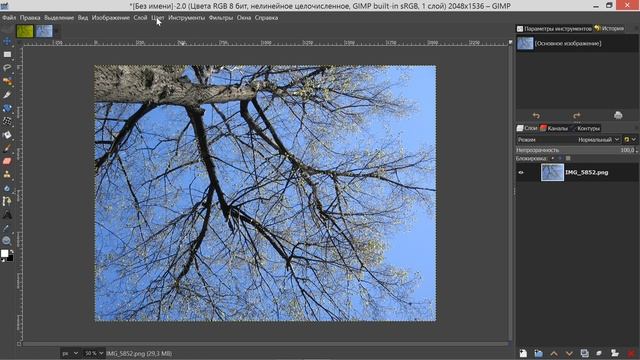The image size is (640, 360).
Task: Select the Text tool
Action: (7, 215)
